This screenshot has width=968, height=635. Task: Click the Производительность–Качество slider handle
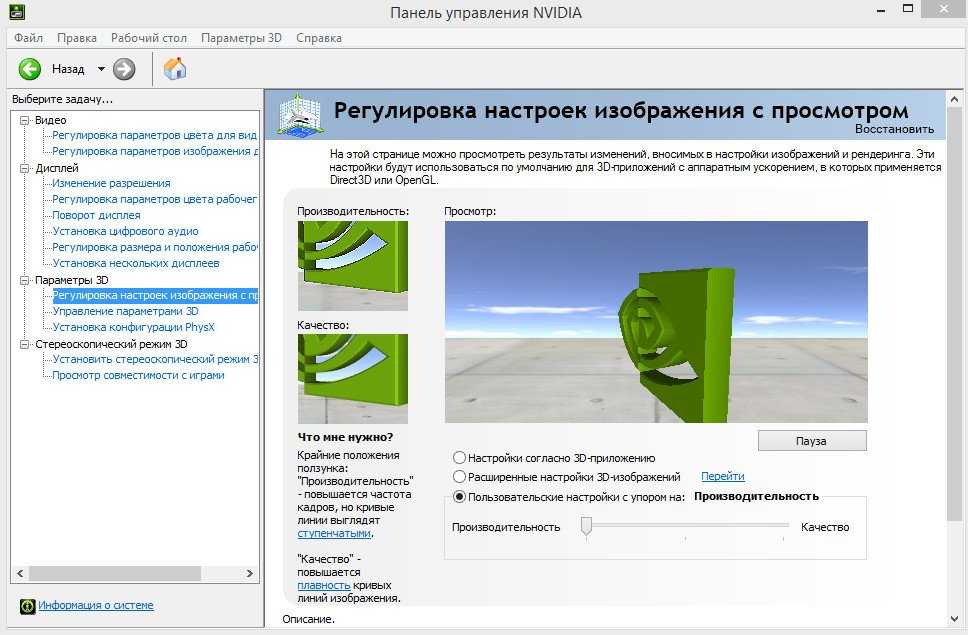pyautogui.click(x=587, y=526)
